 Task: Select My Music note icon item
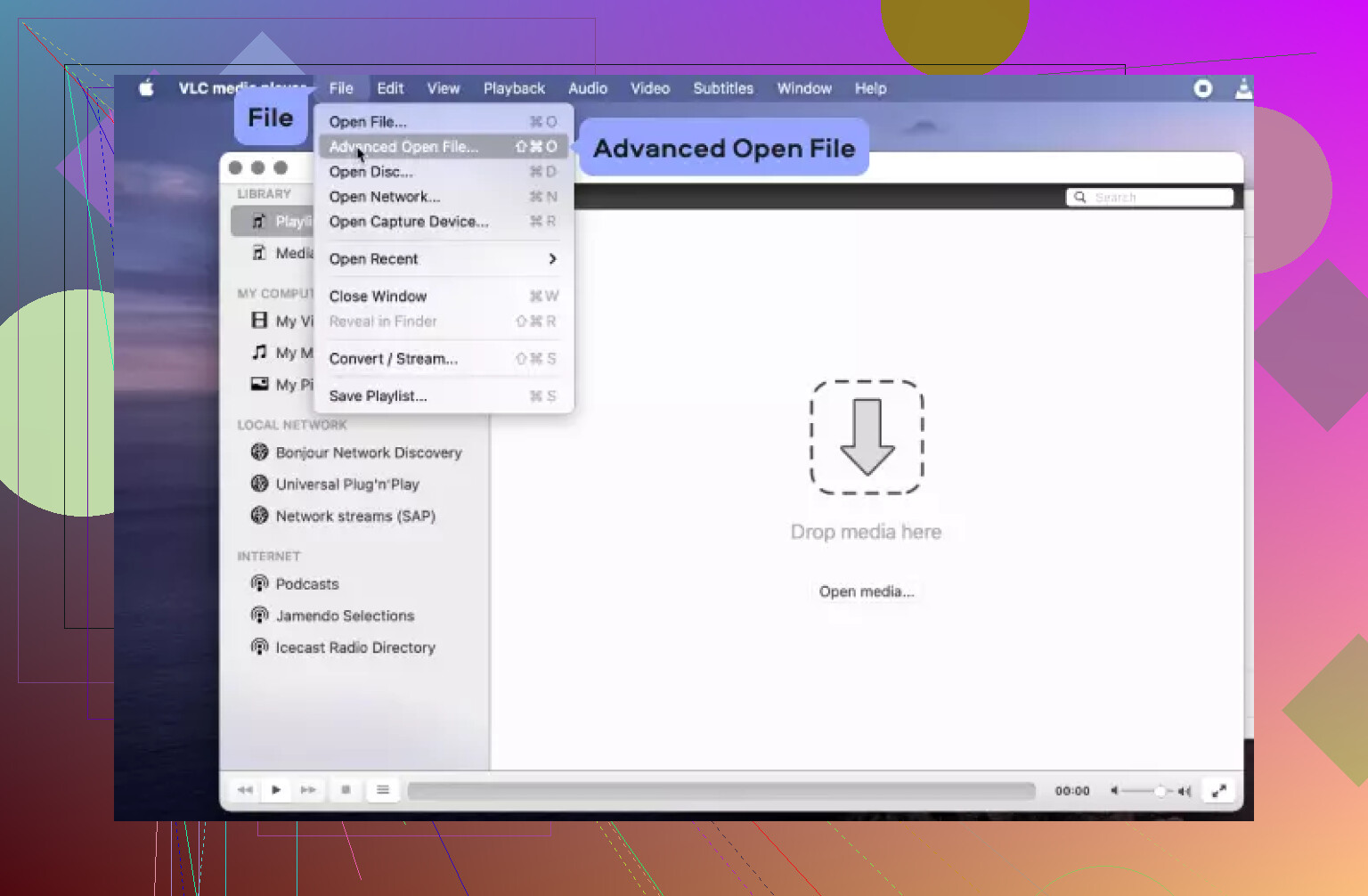pyautogui.click(x=259, y=353)
